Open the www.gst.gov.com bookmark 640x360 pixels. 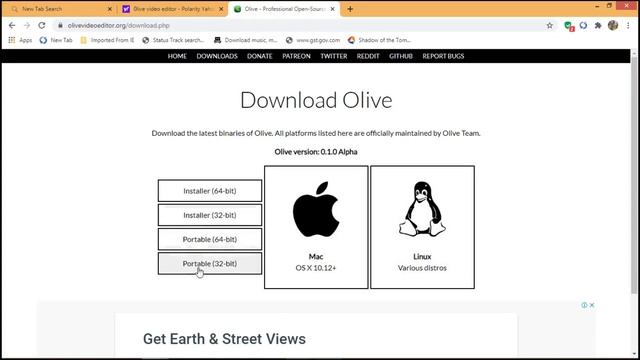(x=313, y=40)
